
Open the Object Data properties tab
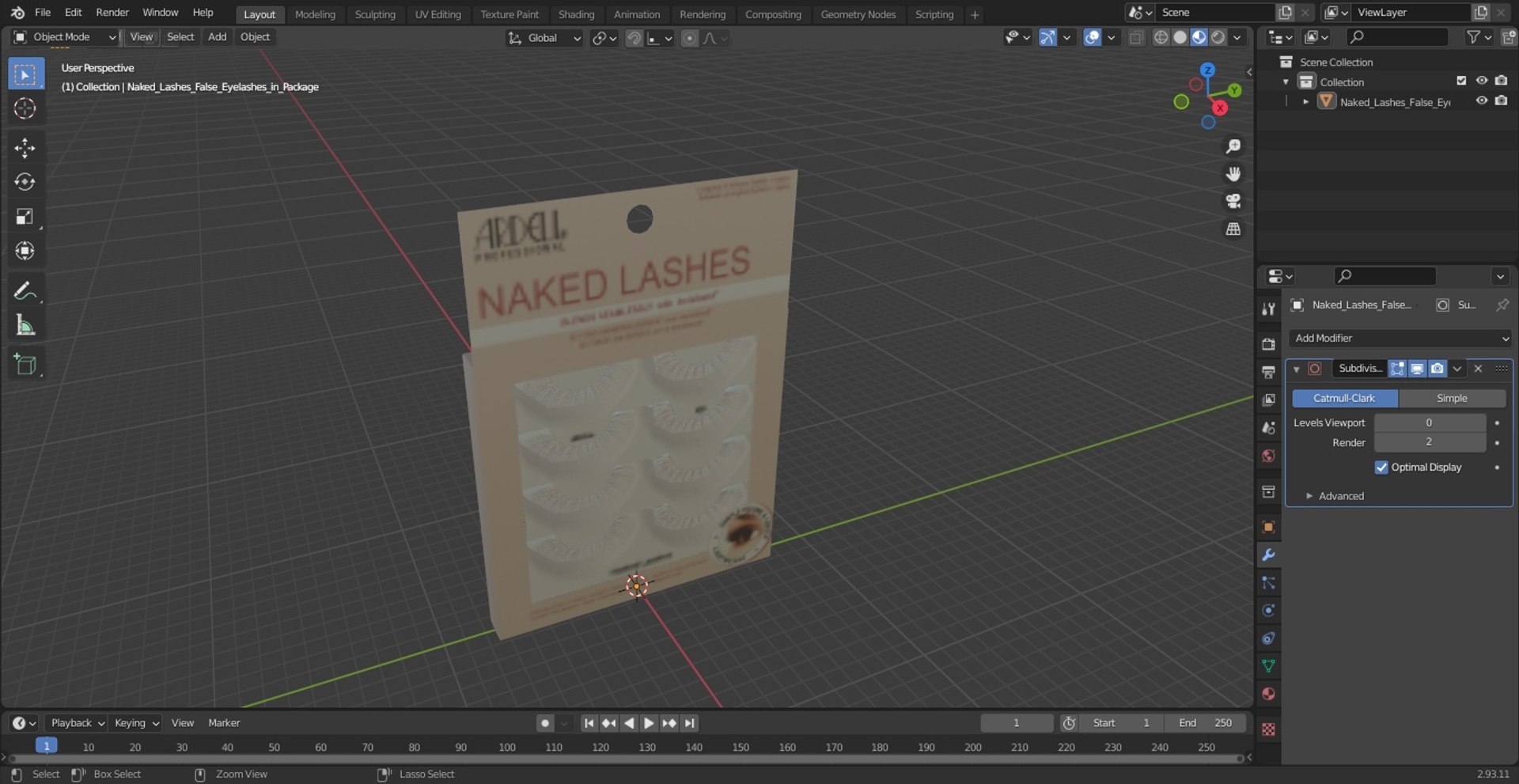[1268, 666]
